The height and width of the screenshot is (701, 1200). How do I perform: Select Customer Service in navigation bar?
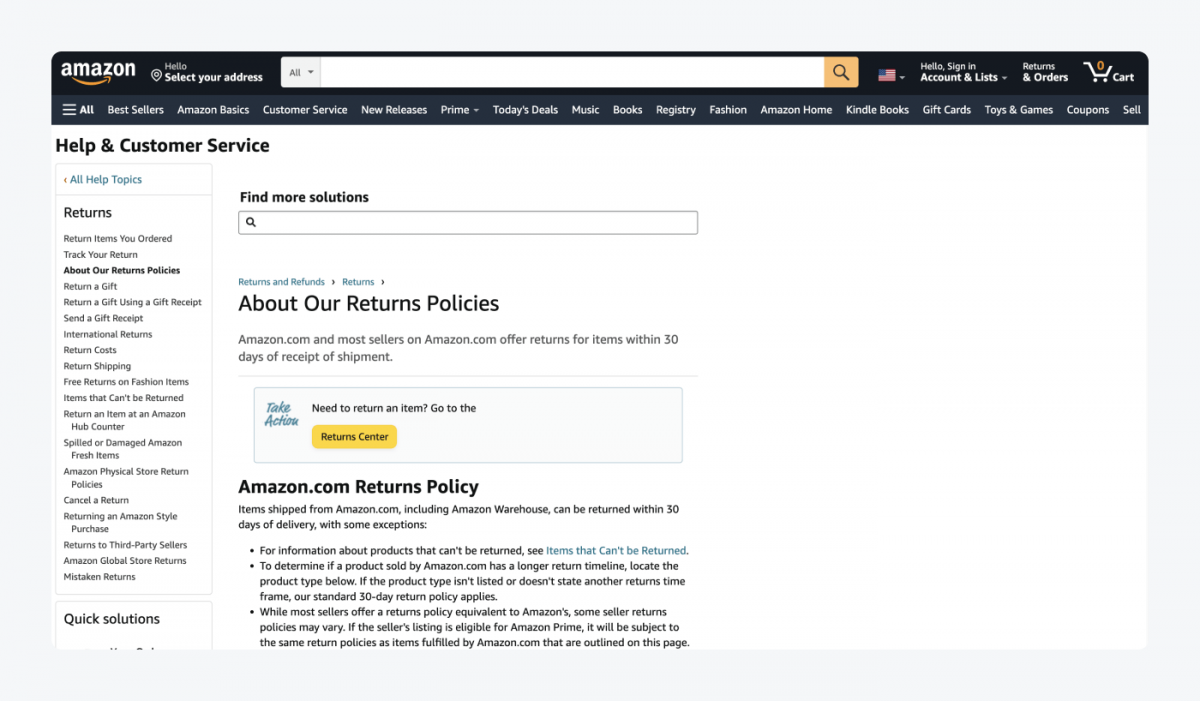(305, 109)
